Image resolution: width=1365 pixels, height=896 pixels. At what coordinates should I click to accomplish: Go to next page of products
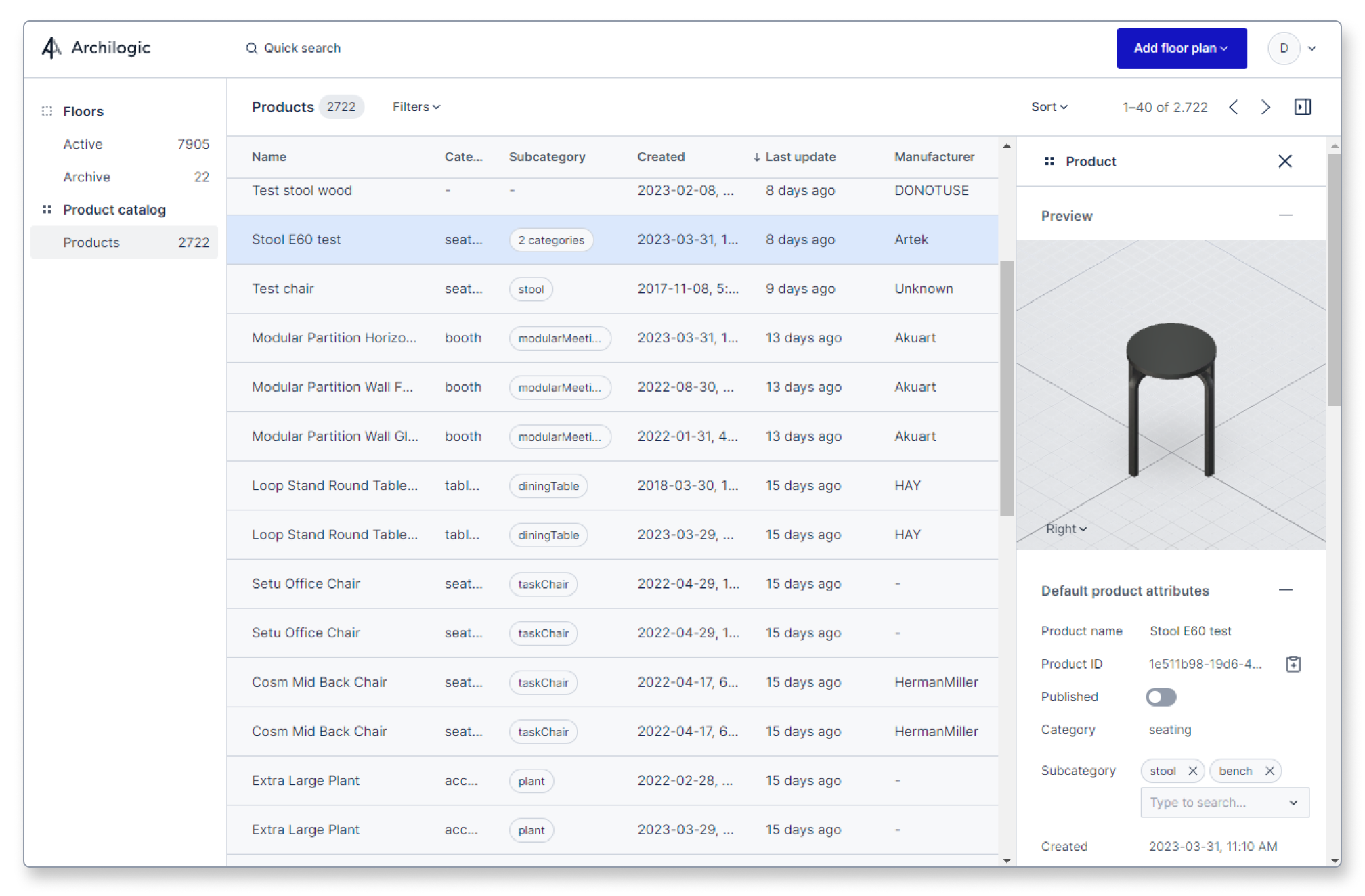click(x=1265, y=107)
